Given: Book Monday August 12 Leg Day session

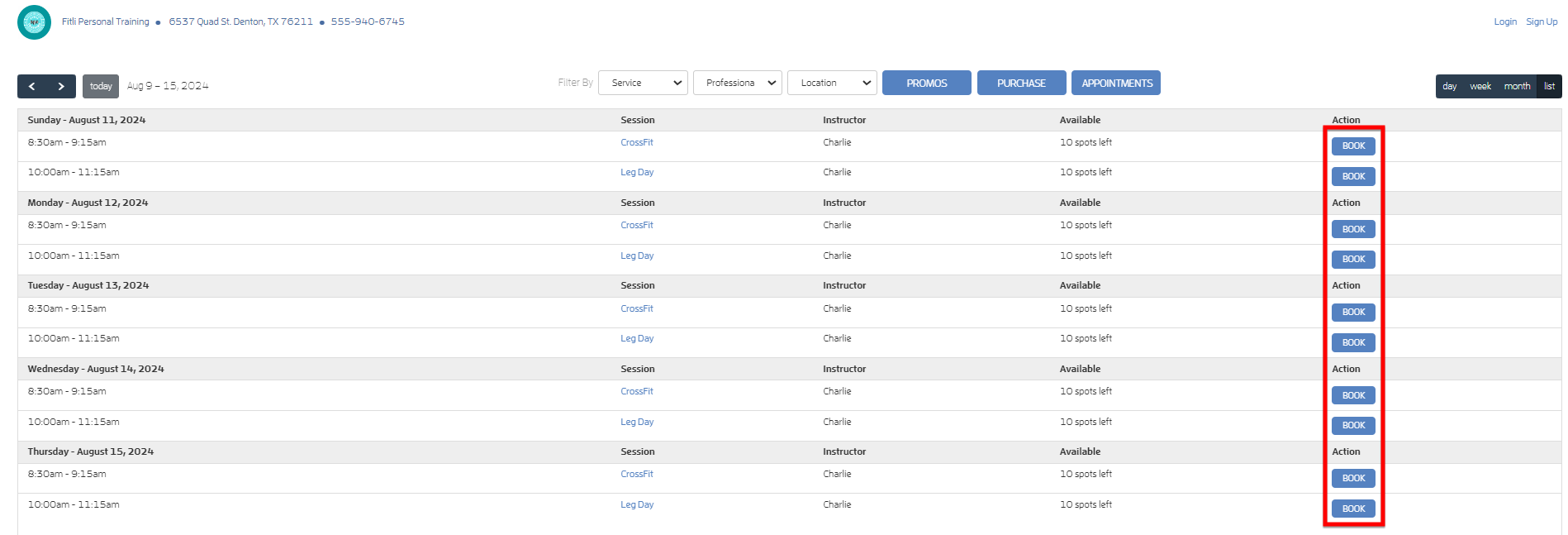Looking at the screenshot, I should (1353, 259).
